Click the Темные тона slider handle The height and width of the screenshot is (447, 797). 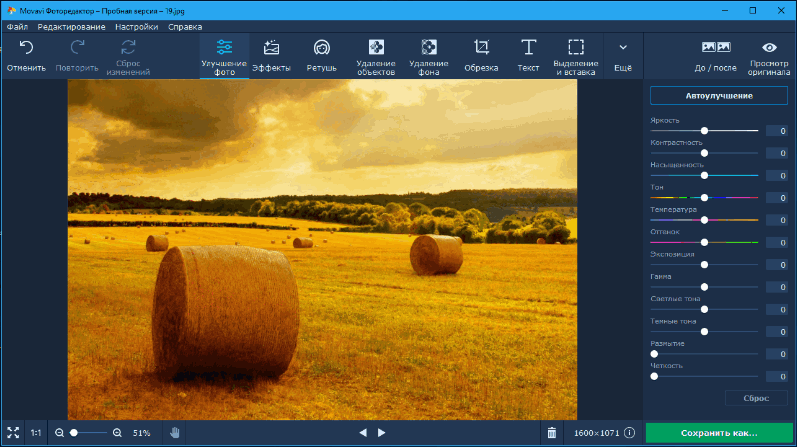(704, 332)
